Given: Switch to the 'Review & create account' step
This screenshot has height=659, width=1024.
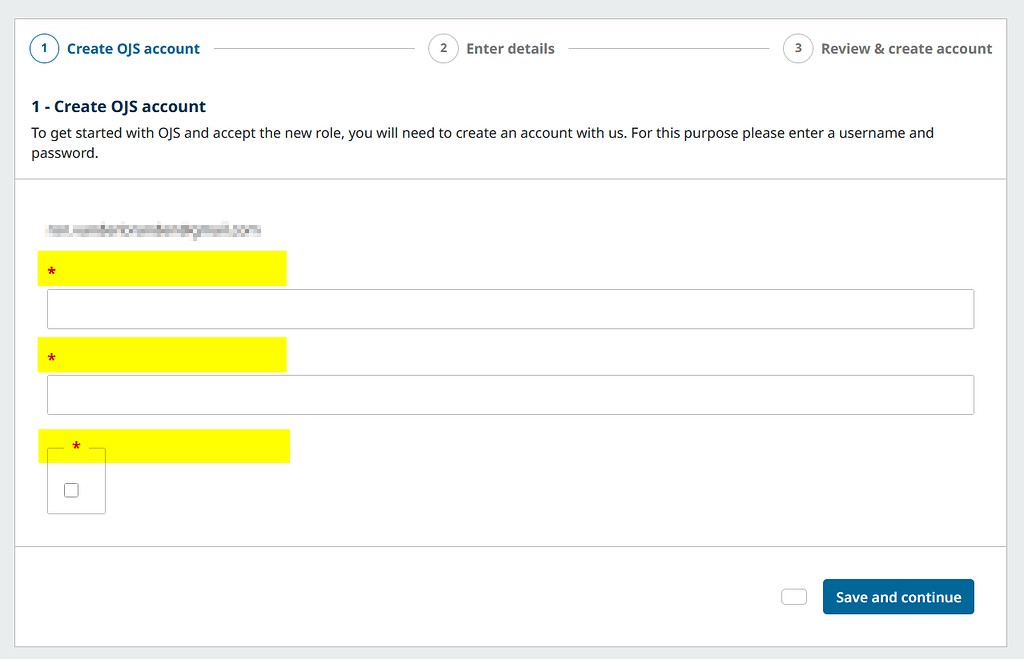Looking at the screenshot, I should (x=906, y=48).
